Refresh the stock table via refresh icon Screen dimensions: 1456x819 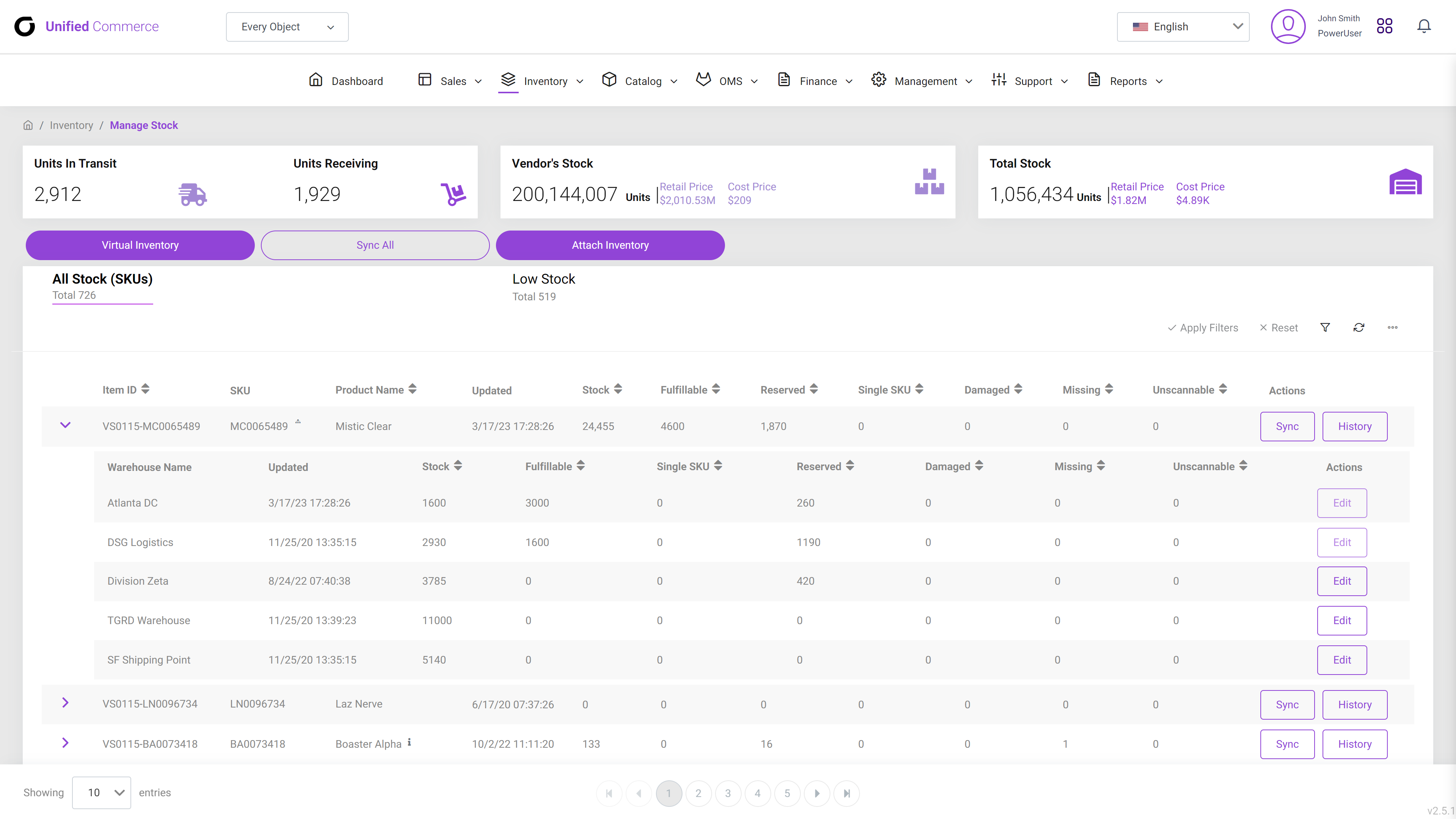[x=1359, y=327]
